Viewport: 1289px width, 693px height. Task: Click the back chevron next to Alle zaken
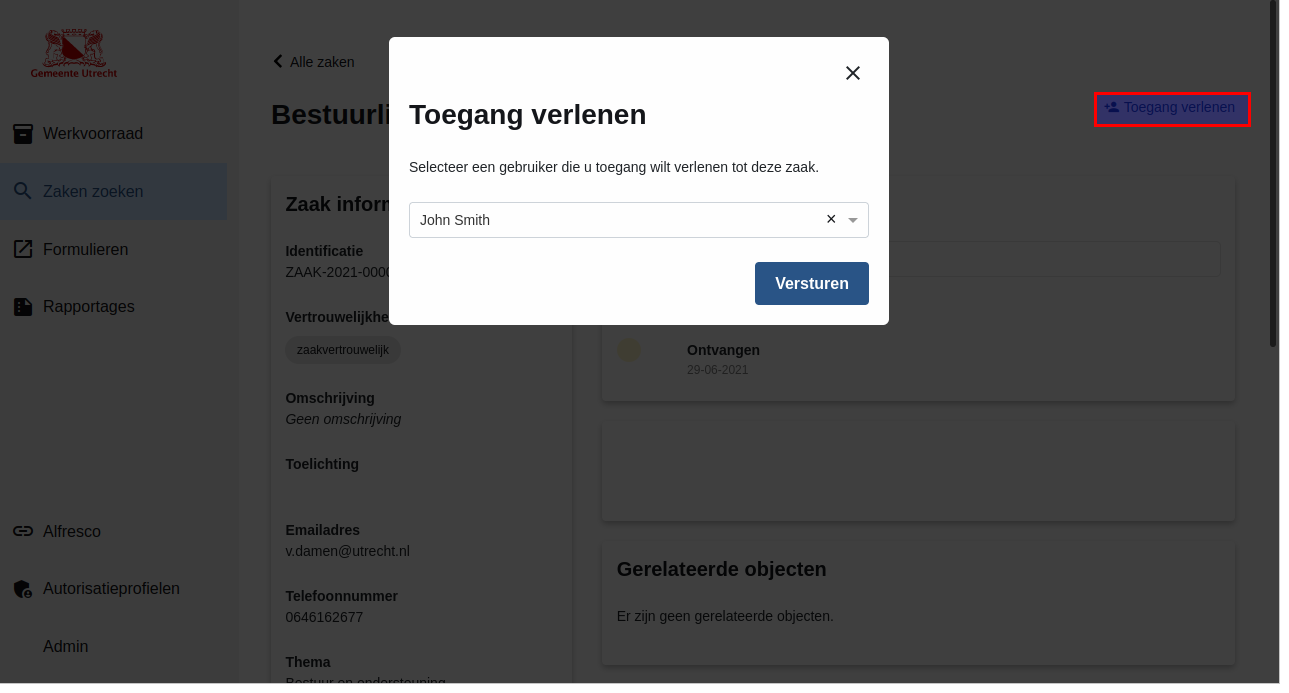click(x=278, y=61)
